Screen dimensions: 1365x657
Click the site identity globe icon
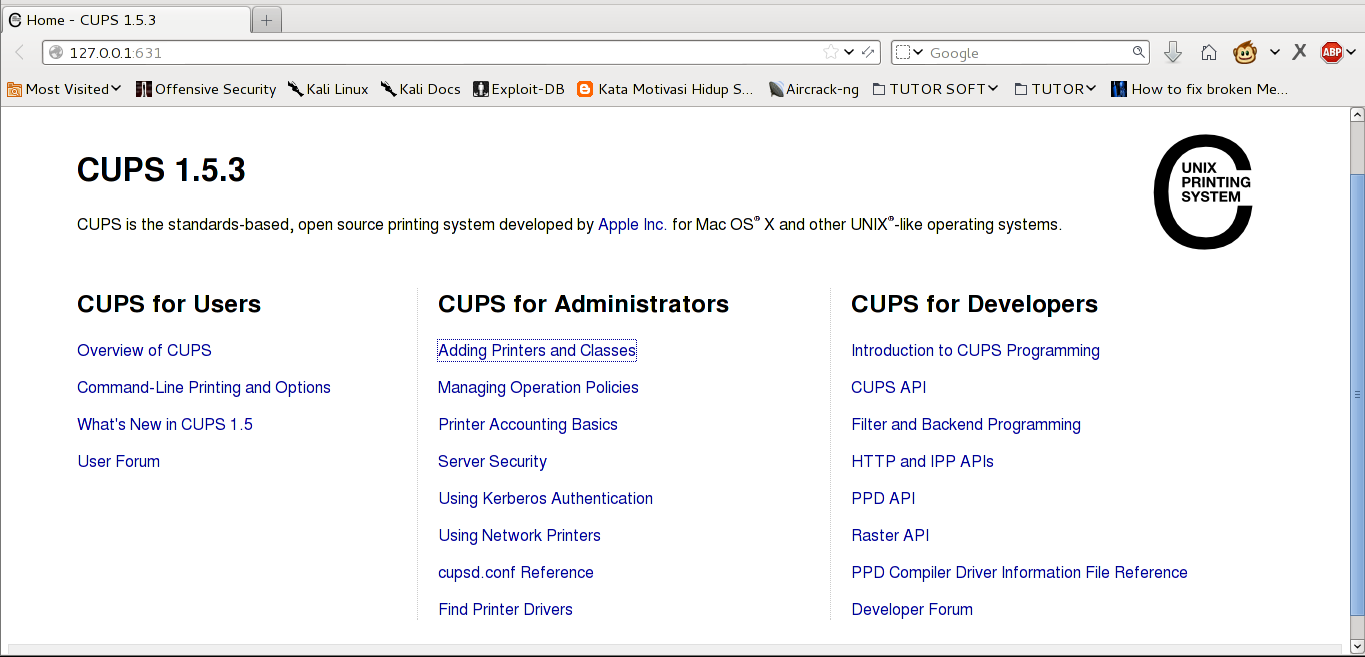click(x=56, y=52)
